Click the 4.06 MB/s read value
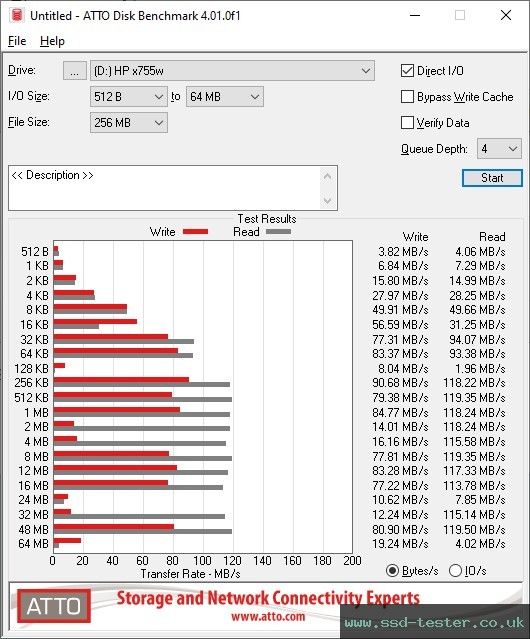 pyautogui.click(x=480, y=251)
